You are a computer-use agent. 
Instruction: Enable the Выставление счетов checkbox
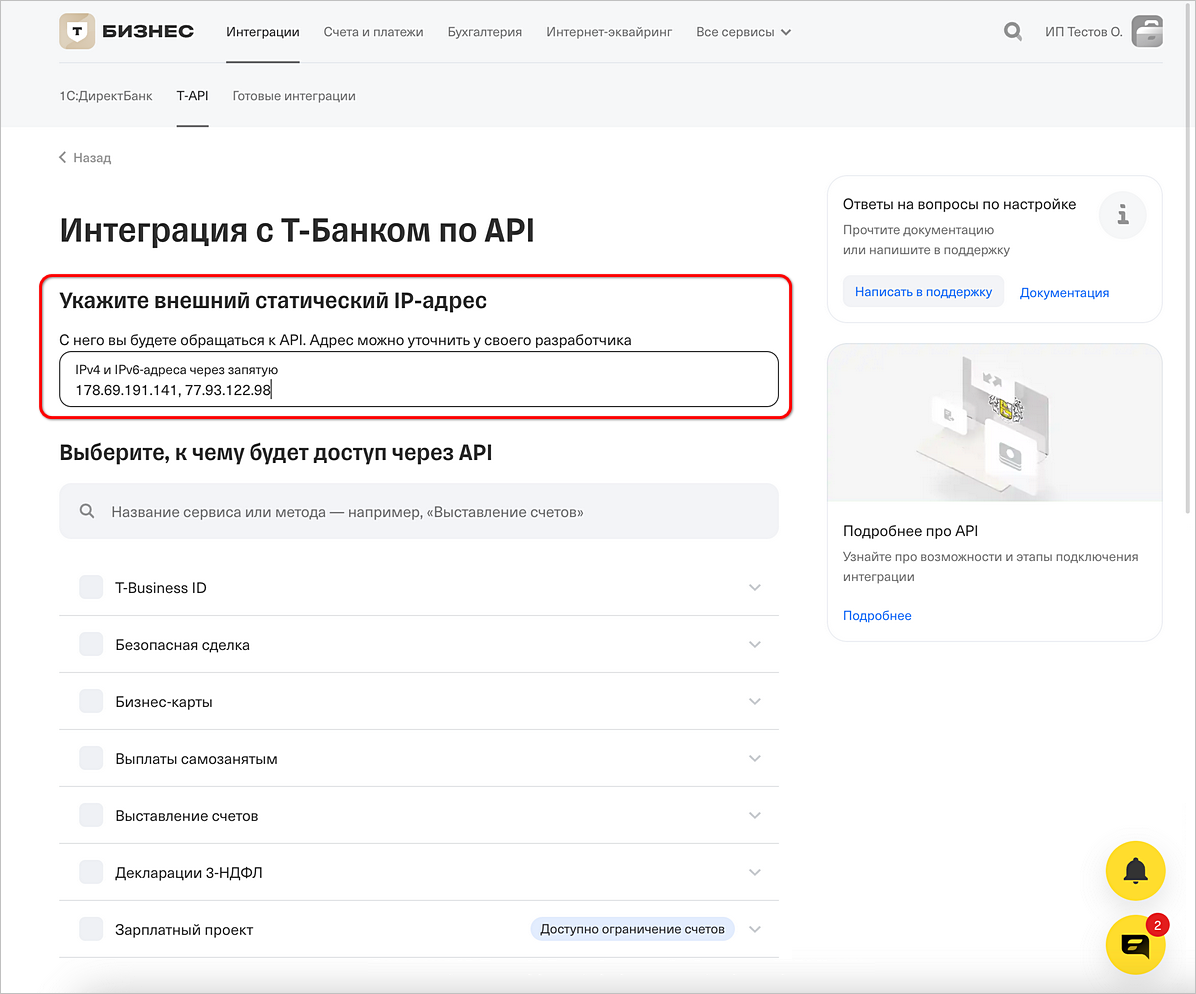click(x=91, y=815)
